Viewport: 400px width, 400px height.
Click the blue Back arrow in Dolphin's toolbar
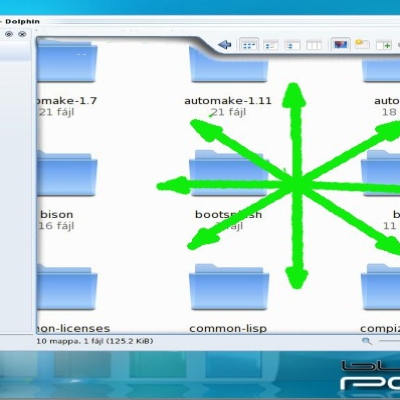click(x=225, y=45)
